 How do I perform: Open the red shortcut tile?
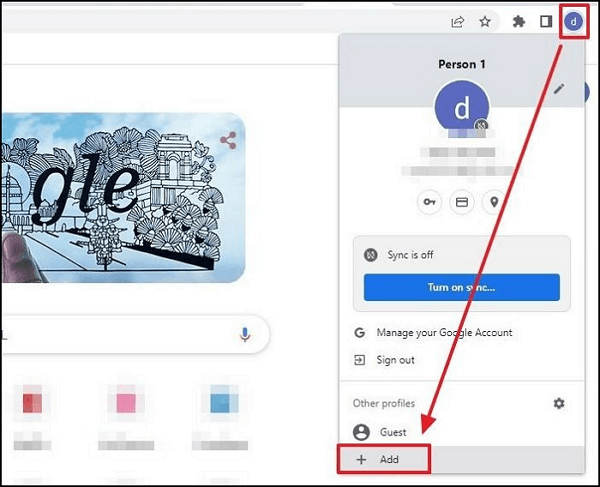click(33, 403)
